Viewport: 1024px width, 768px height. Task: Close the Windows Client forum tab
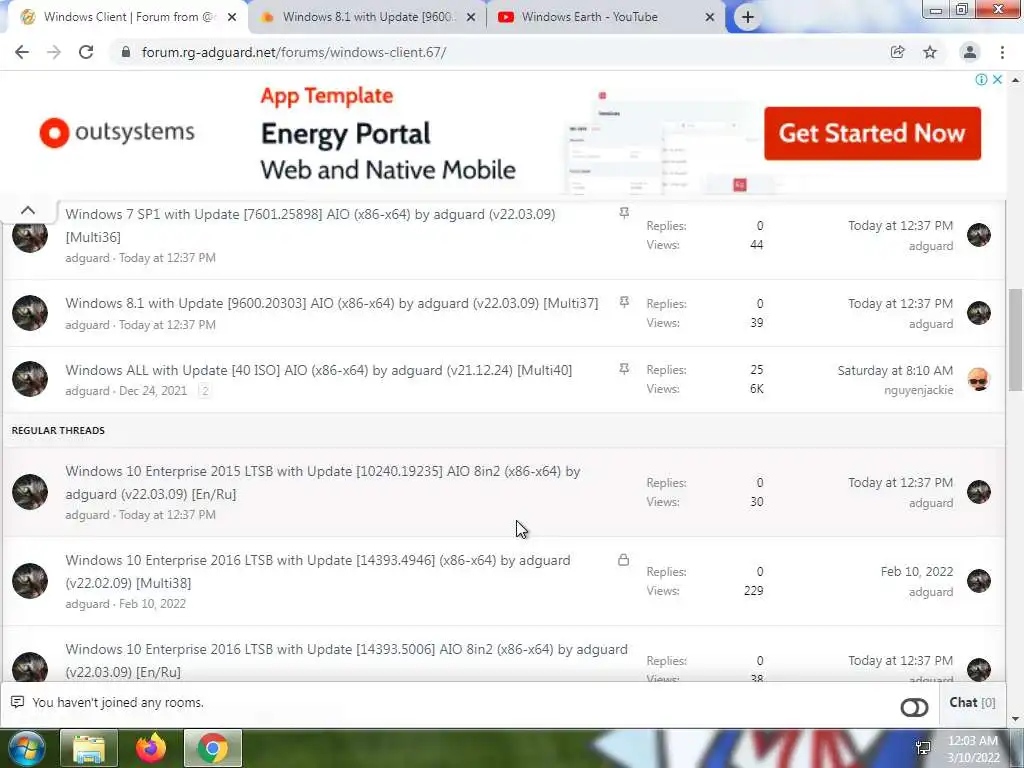pyautogui.click(x=232, y=18)
